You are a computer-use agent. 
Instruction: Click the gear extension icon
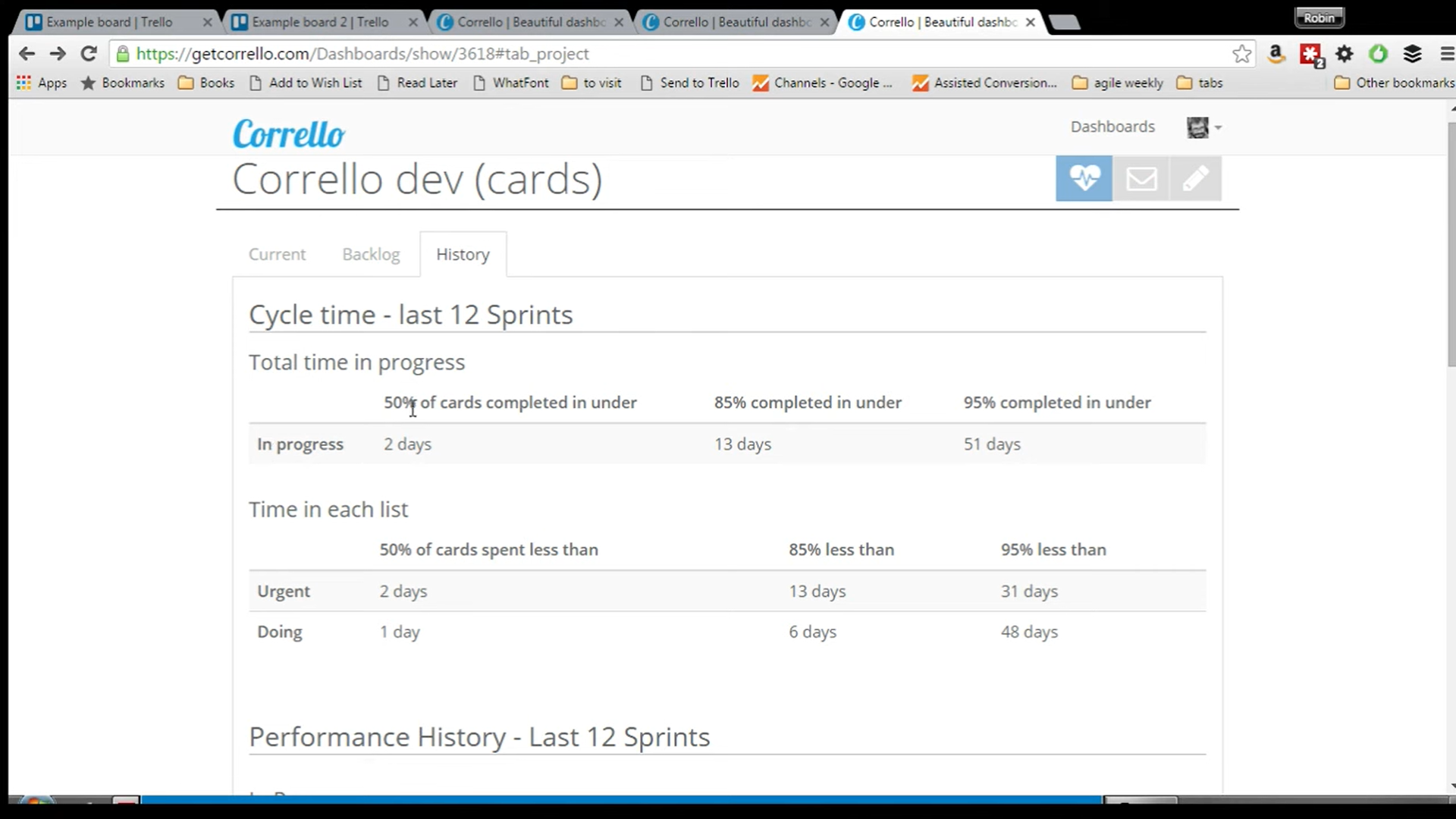[1345, 54]
